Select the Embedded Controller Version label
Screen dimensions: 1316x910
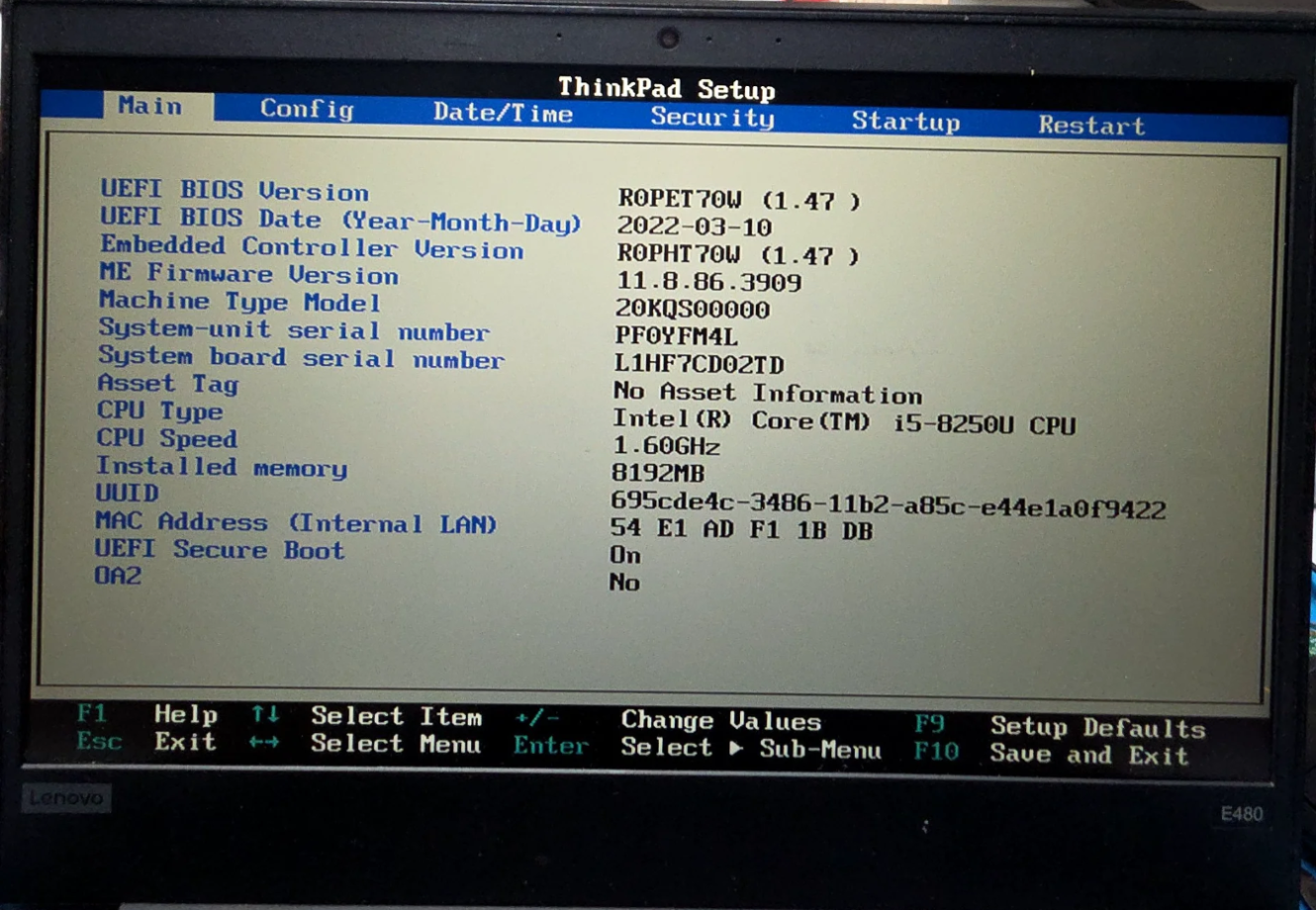(312, 247)
